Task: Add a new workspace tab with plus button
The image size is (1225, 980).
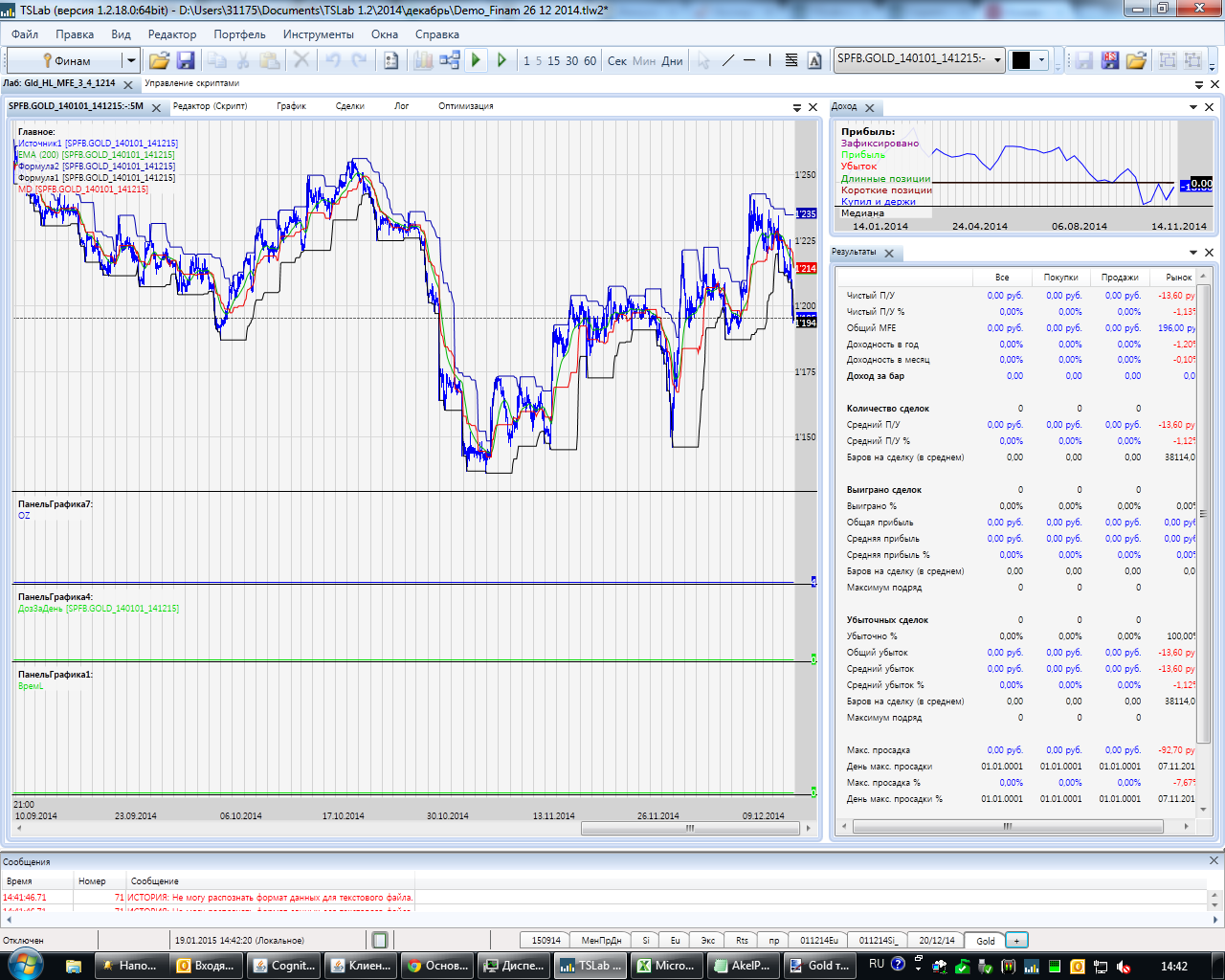Action: 1016,940
